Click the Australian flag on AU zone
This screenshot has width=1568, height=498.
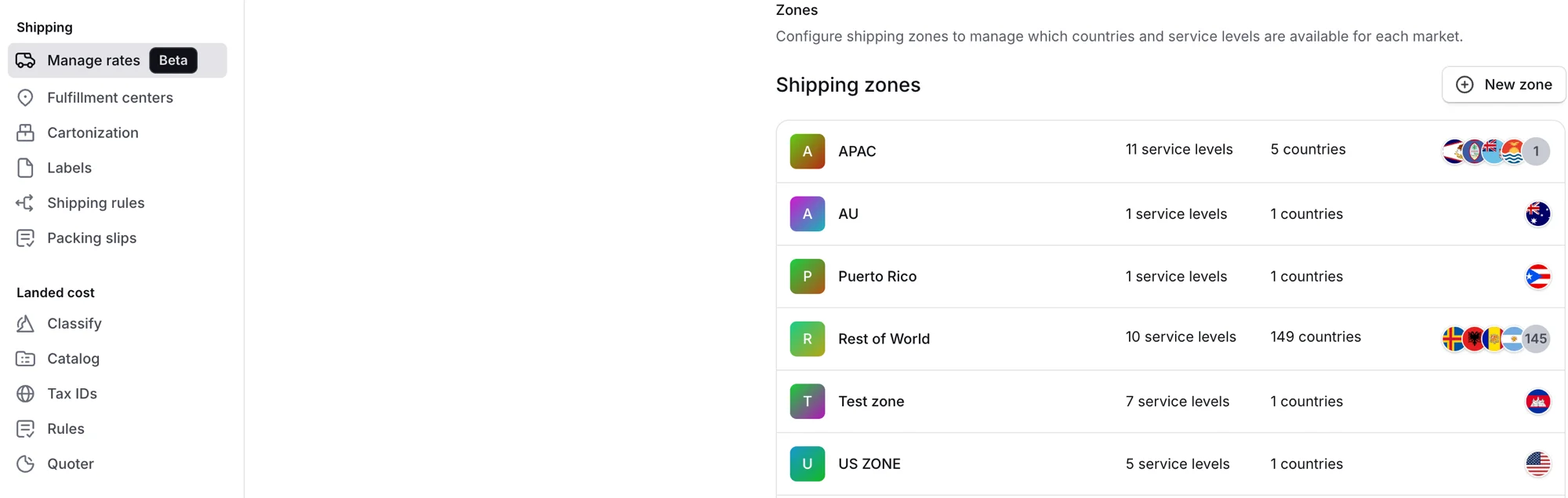coord(1537,213)
